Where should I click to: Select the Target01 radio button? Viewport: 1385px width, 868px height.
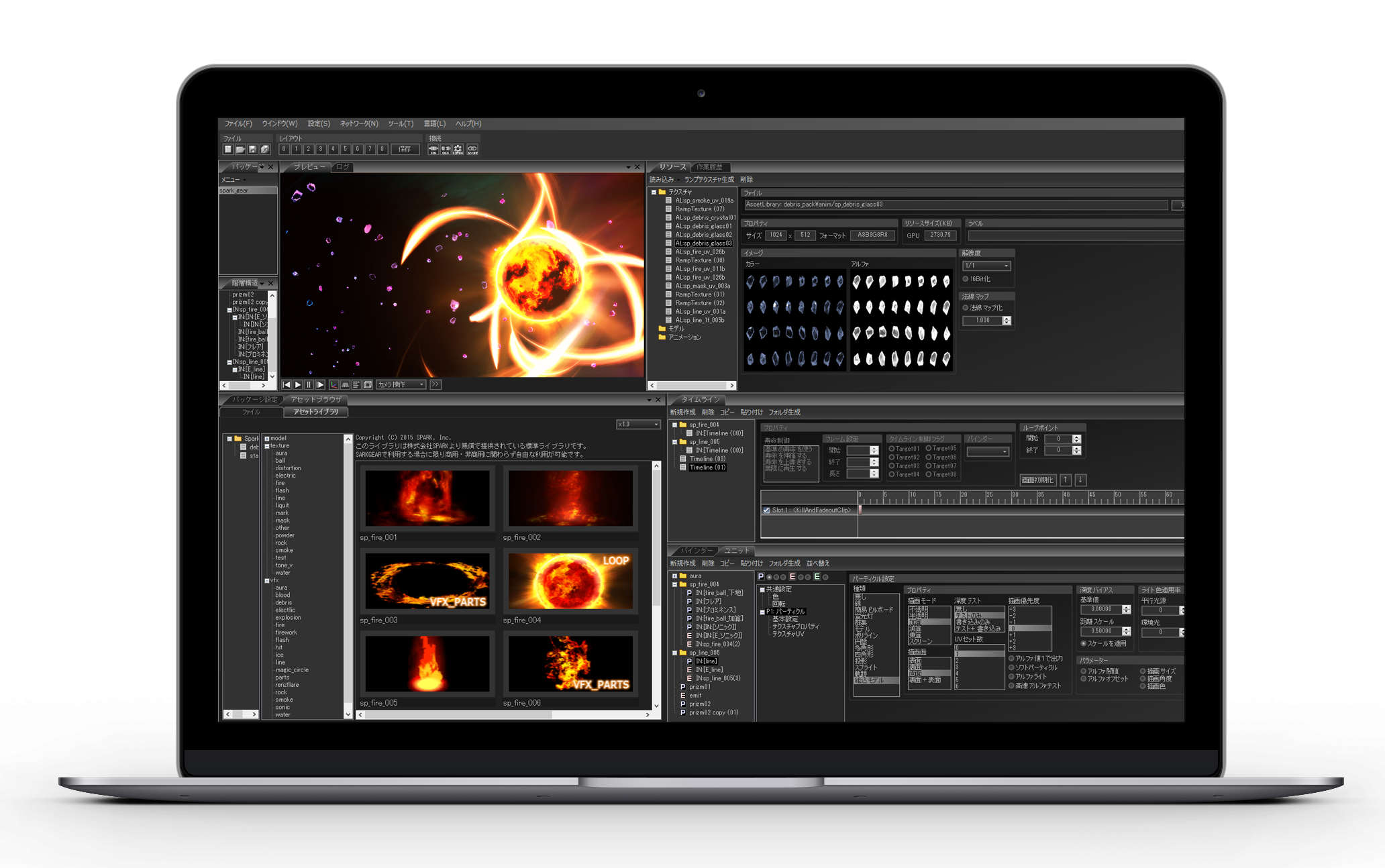point(892,449)
